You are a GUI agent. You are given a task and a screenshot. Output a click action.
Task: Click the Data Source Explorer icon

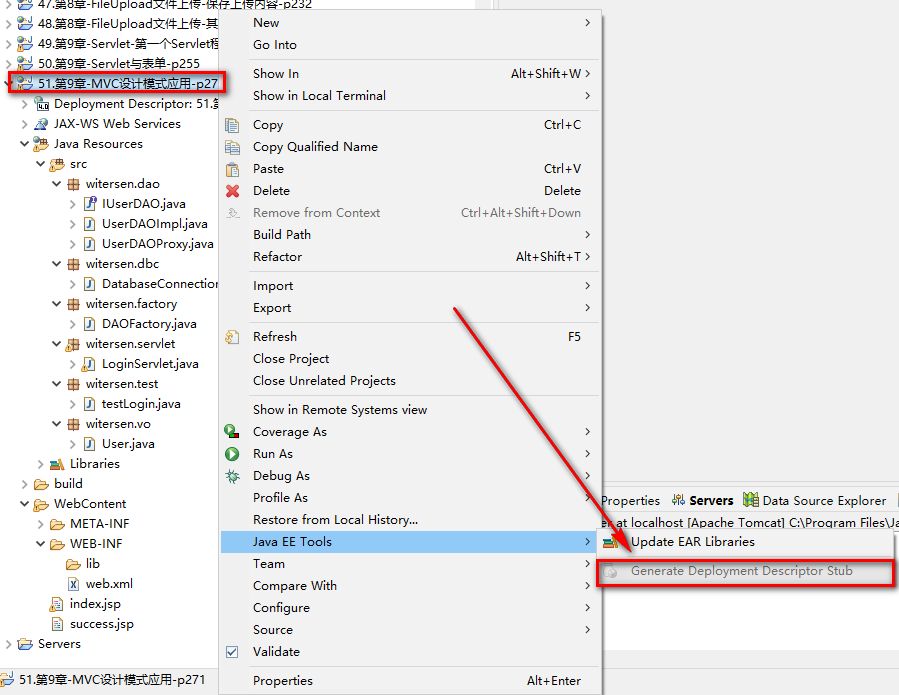coord(751,500)
